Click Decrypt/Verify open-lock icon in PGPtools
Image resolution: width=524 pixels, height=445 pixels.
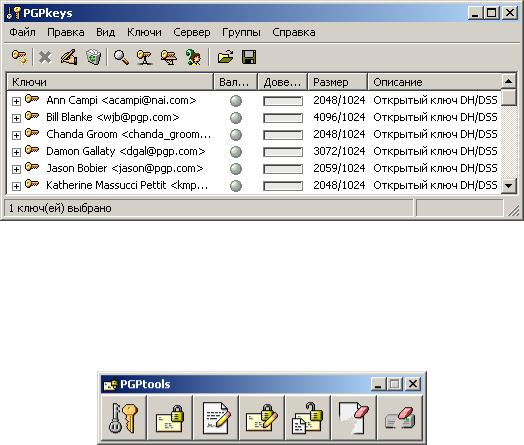click(x=308, y=418)
